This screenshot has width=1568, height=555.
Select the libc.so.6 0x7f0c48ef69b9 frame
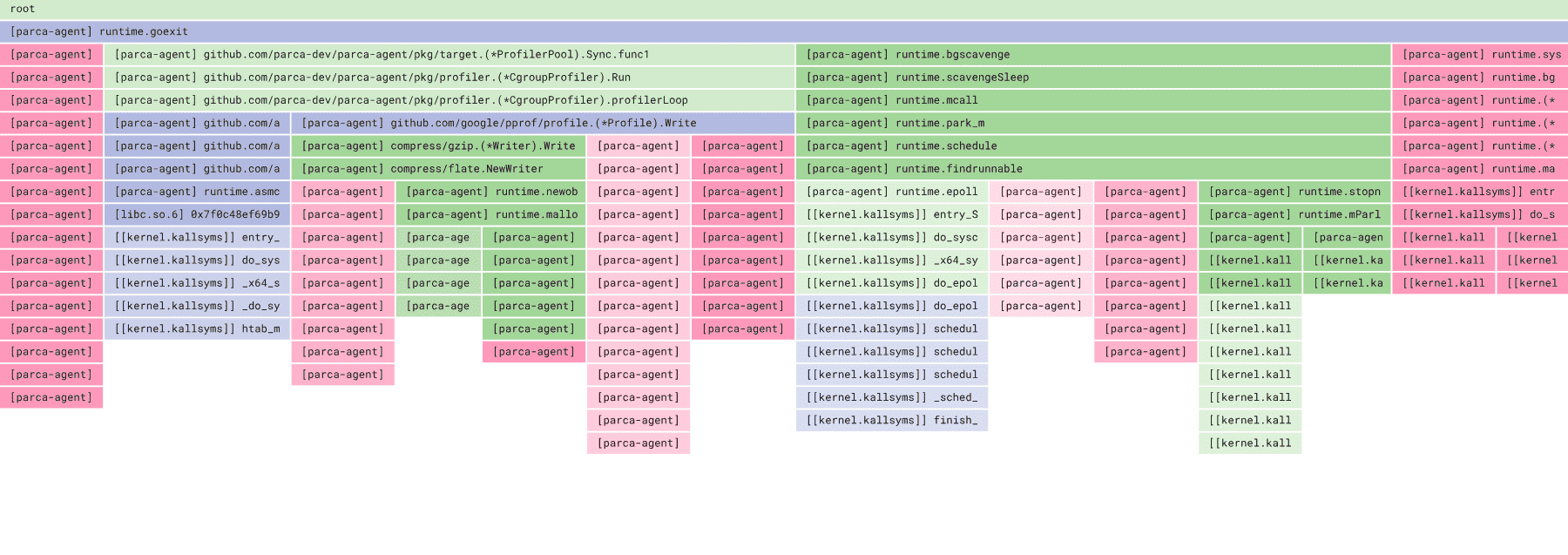pyautogui.click(x=197, y=214)
